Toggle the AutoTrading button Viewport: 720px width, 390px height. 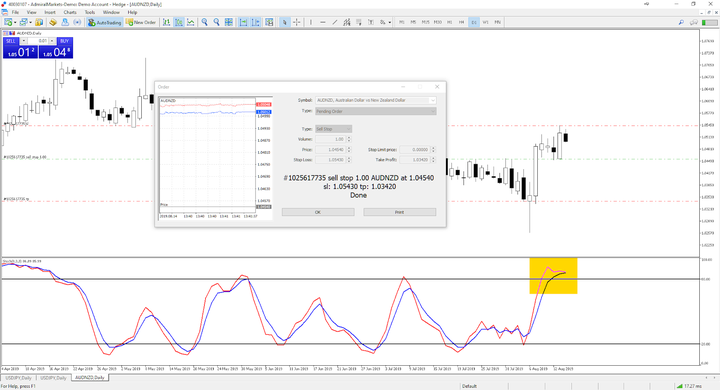tap(104, 22)
